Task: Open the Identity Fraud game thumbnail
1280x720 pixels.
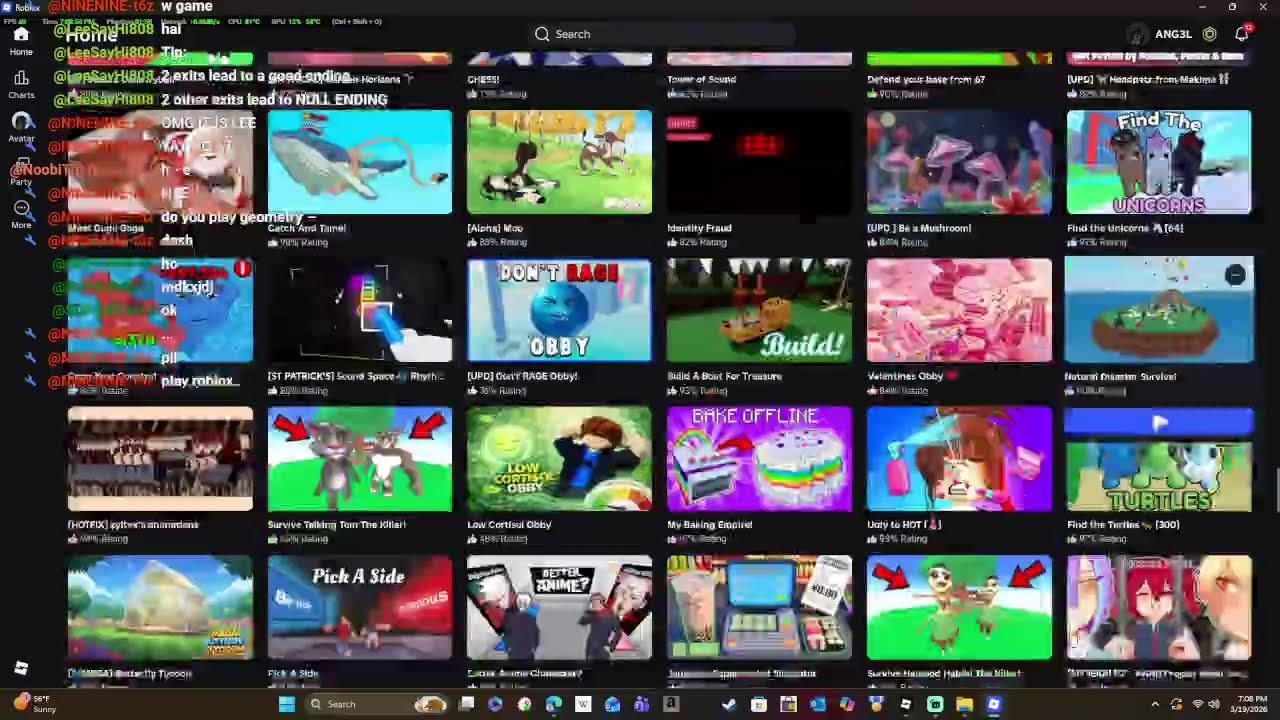Action: [759, 162]
